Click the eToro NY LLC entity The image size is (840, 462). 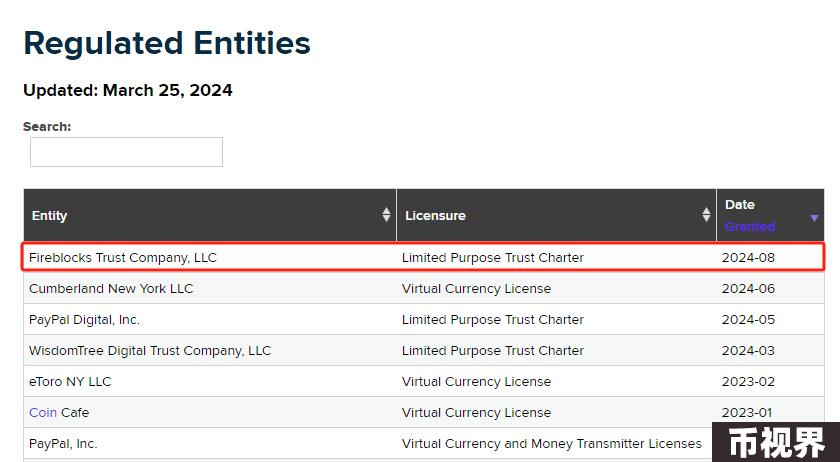tap(70, 381)
